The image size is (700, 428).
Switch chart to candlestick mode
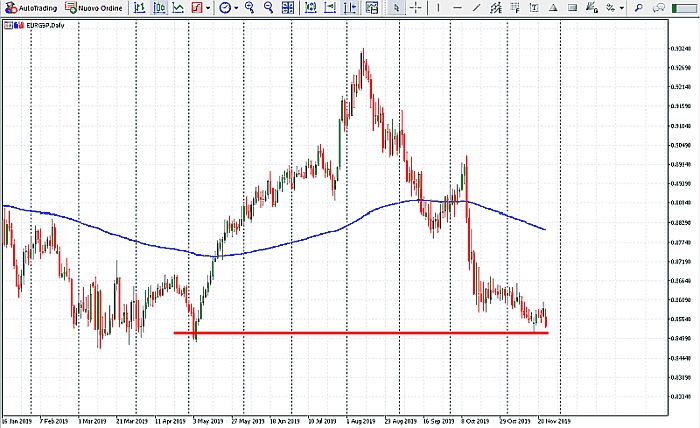(158, 8)
